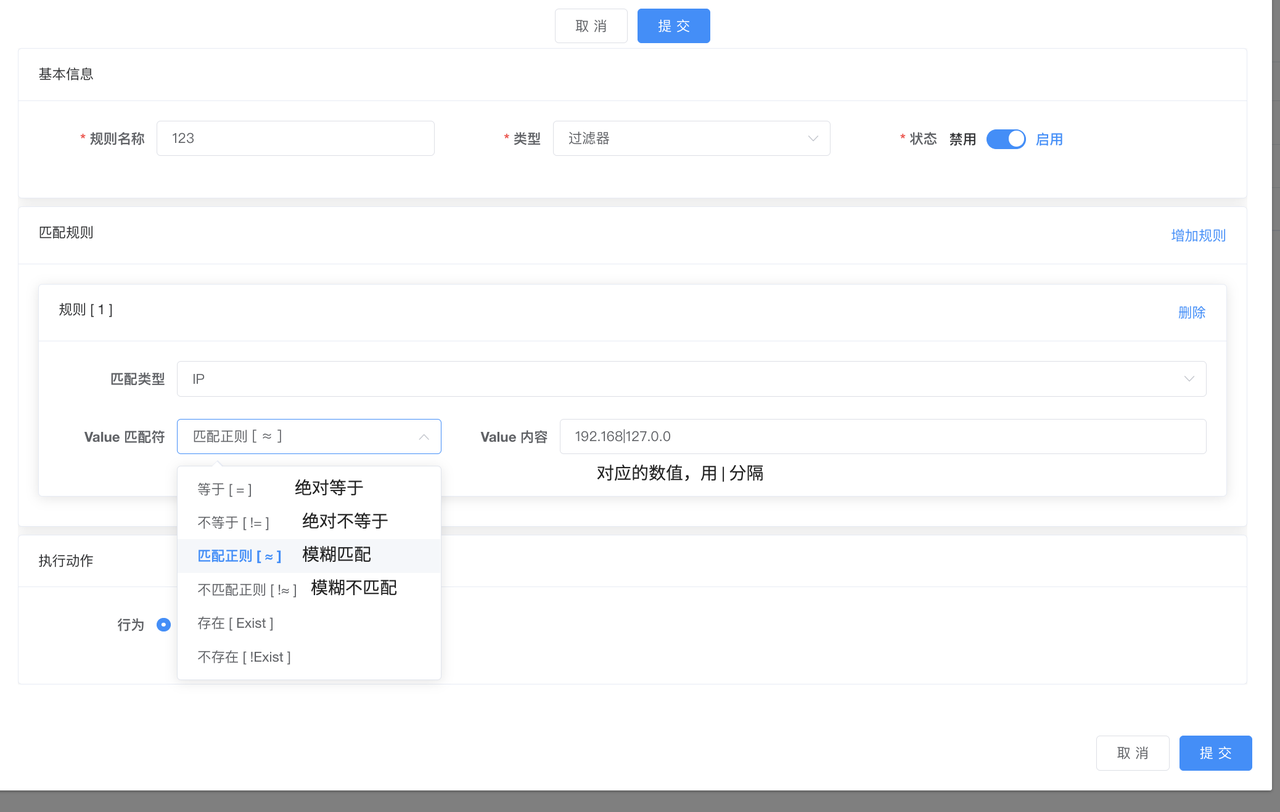Select 不匹配正则 [ !≈ ] option
The width and height of the screenshot is (1280, 812).
[x=247, y=590]
